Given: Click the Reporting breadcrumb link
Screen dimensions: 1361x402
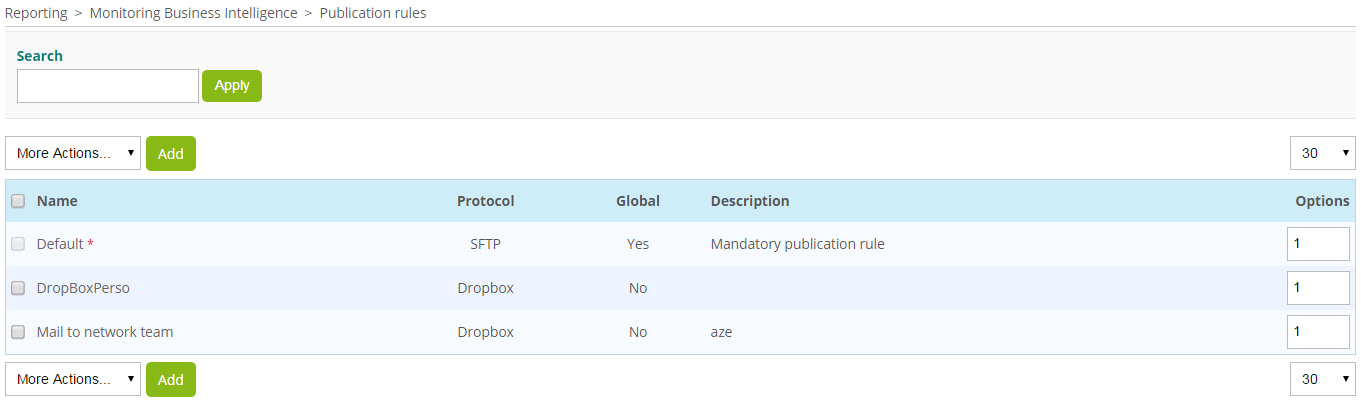Looking at the screenshot, I should 36,13.
